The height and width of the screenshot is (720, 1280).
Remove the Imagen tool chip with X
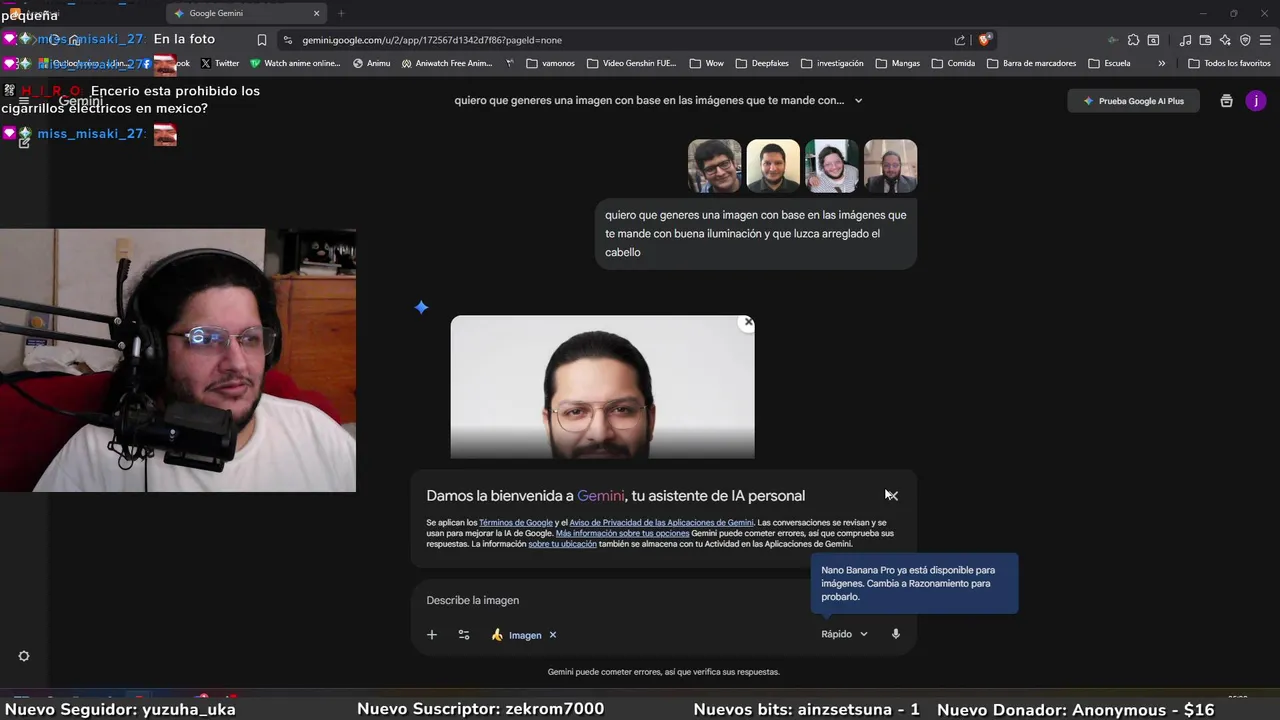(553, 635)
